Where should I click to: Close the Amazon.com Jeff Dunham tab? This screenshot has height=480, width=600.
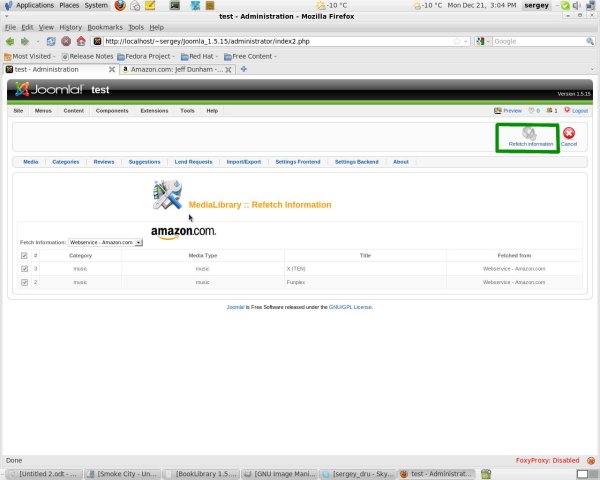click(228, 69)
